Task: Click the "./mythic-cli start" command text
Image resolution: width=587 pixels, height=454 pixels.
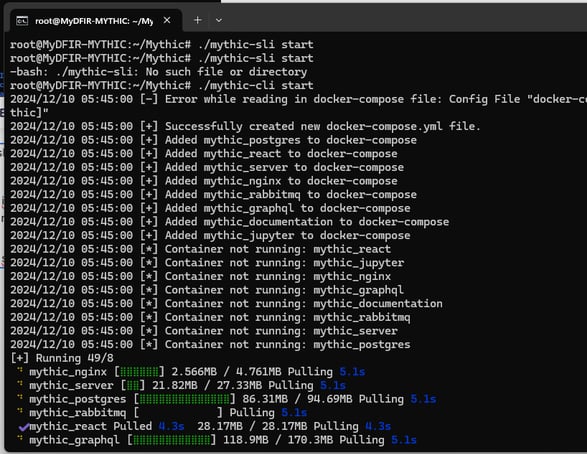Action: click(x=255, y=85)
